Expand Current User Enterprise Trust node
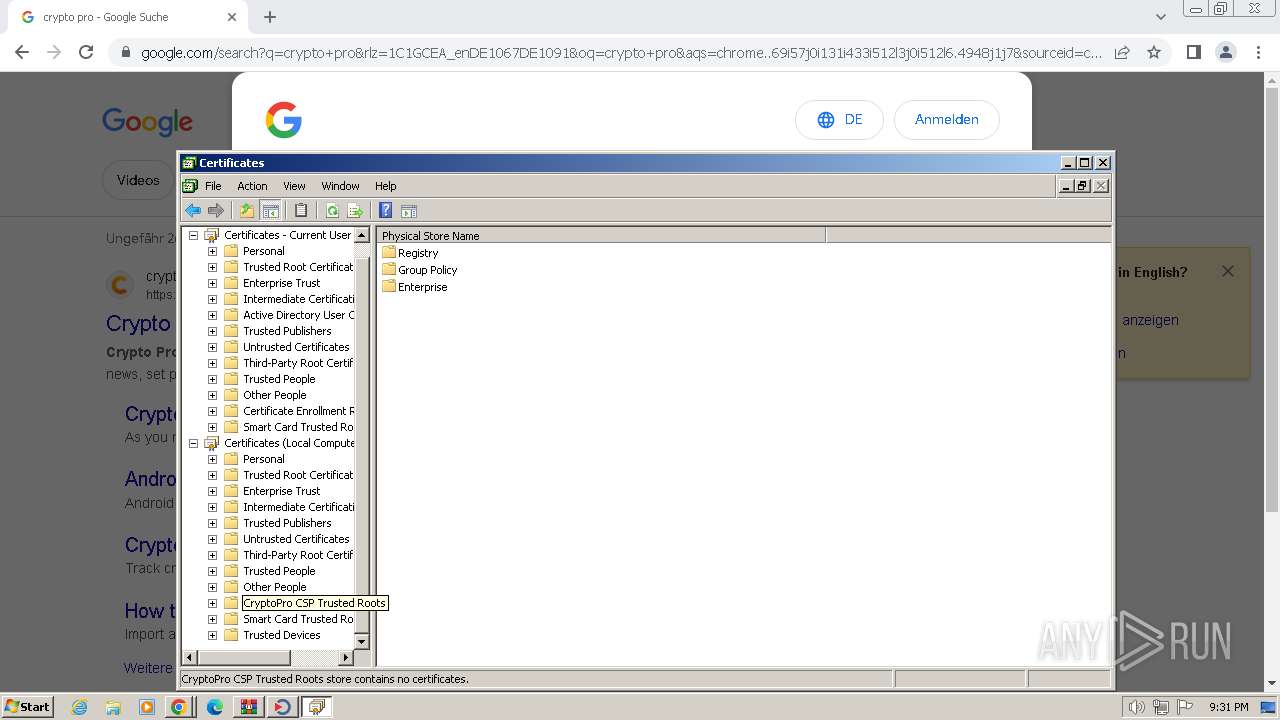This screenshot has height=720, width=1280. coord(212,283)
